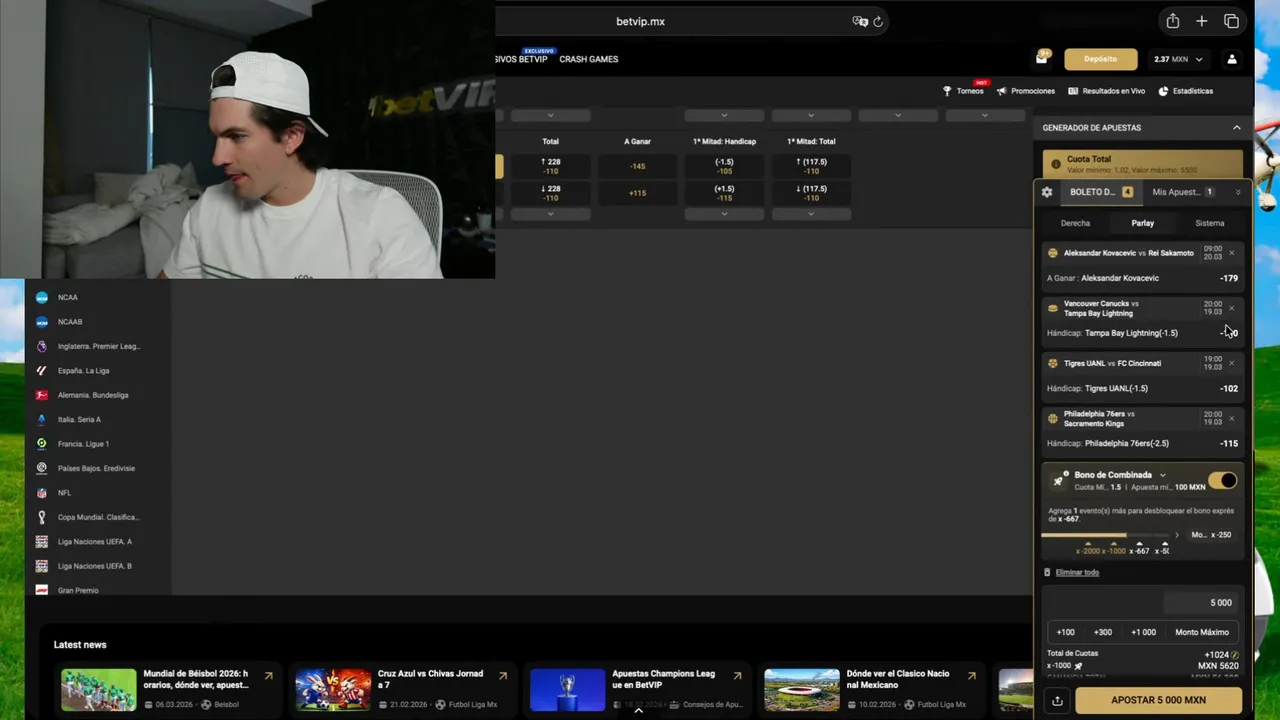The image size is (1280, 720).
Task: Open the bet slip settings gear
Action: tap(1047, 192)
